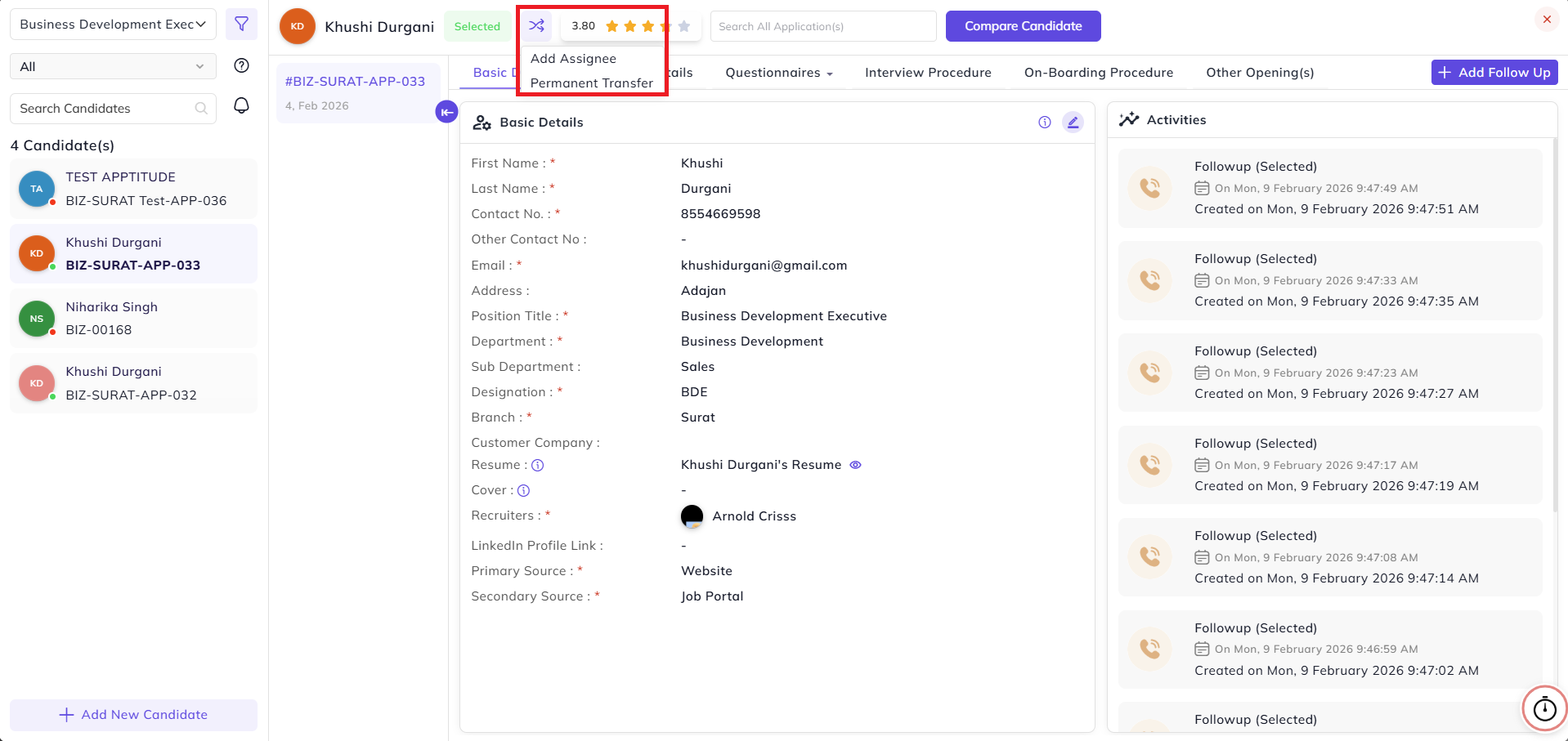This screenshot has width=1568, height=741.
Task: Set rating using the fifth grey star
Action: [684, 26]
